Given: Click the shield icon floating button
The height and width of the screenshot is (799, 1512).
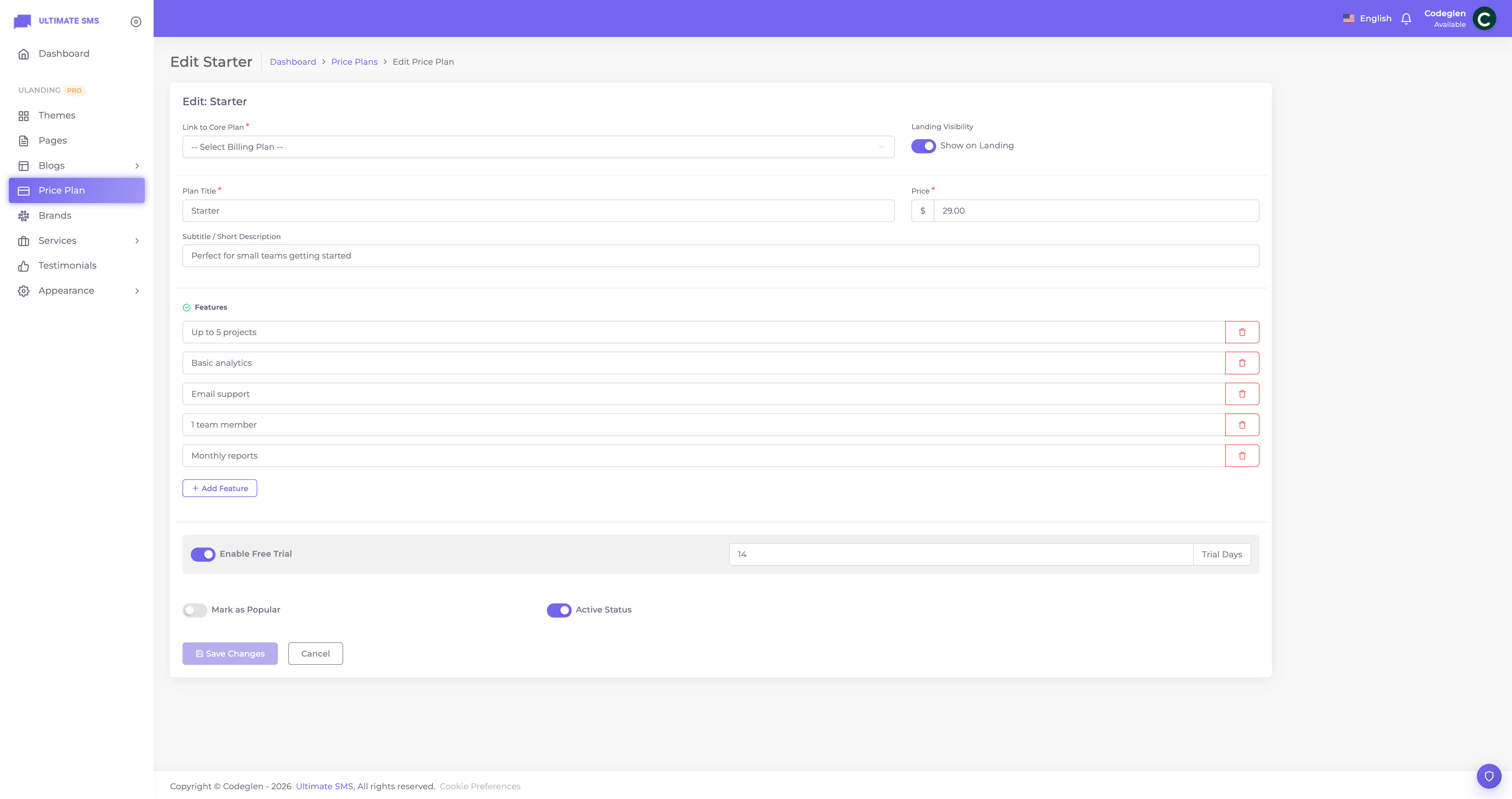Looking at the screenshot, I should [x=1488, y=776].
